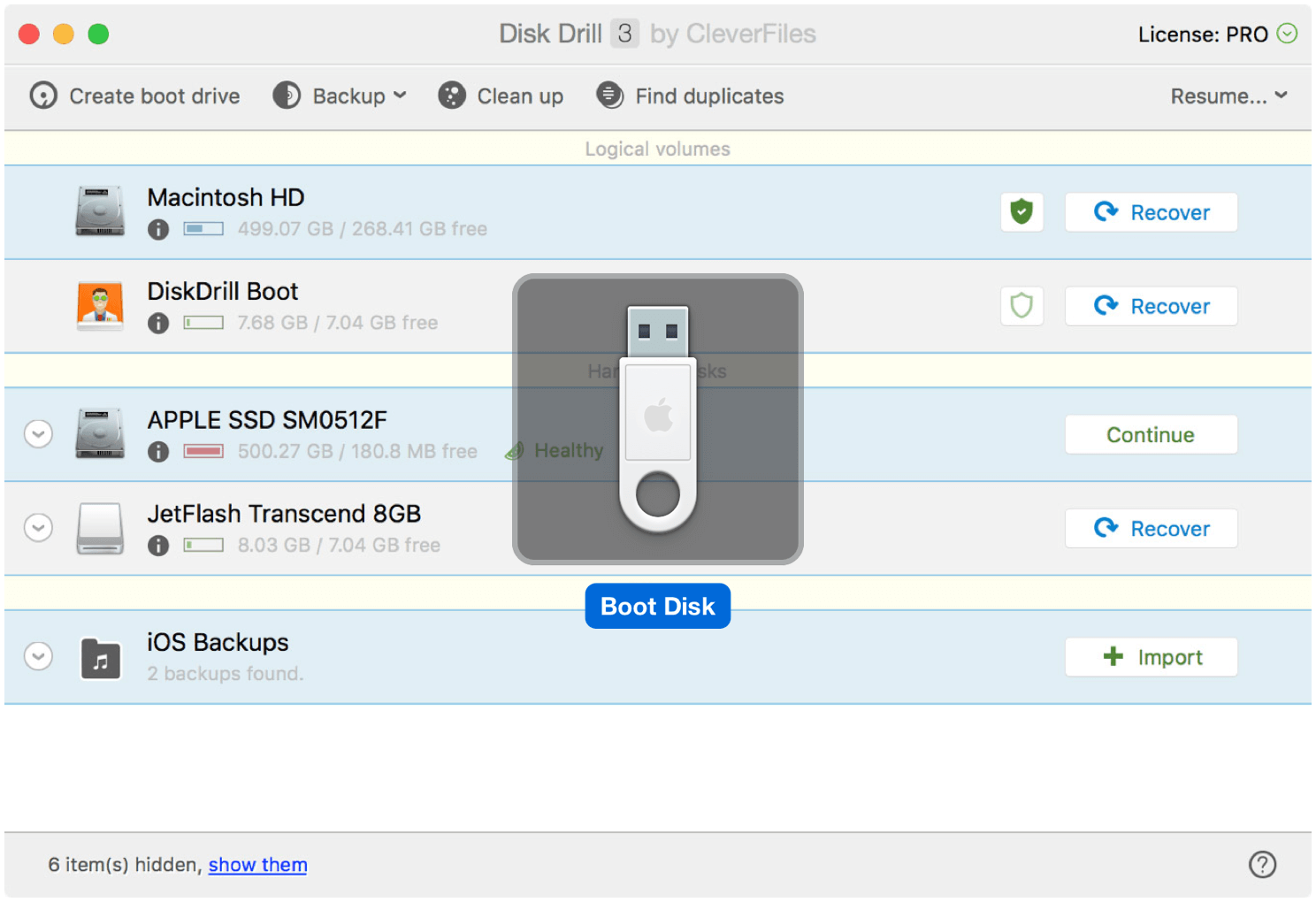Screen dimensions: 1316x902
Task: Click the 2 backups found text
Action: point(225,674)
